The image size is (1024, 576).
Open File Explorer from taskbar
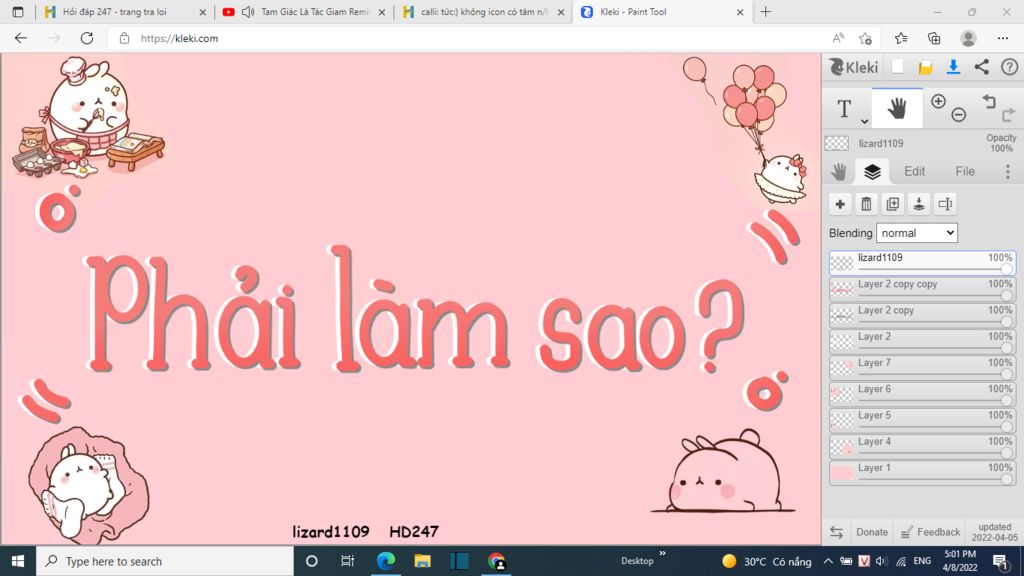pyautogui.click(x=423, y=561)
